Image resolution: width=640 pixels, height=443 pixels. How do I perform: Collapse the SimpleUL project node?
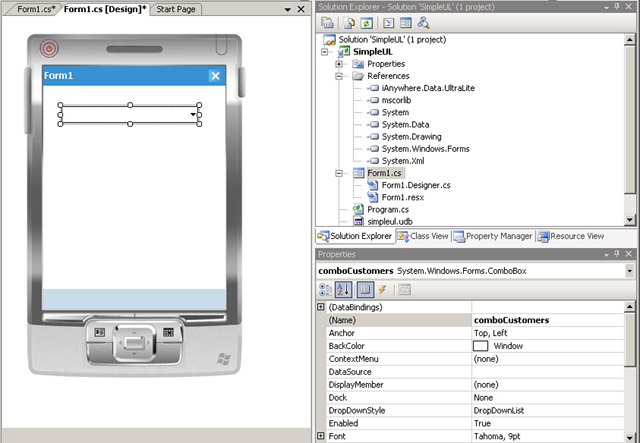point(324,52)
